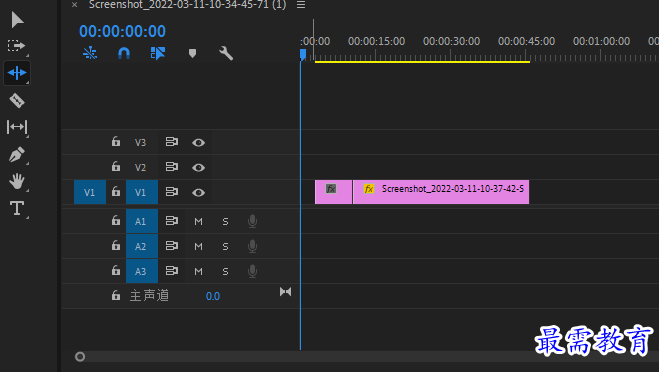Viewport: 659px width, 372px height.
Task: Click the blue playhead marker
Action: 303,55
